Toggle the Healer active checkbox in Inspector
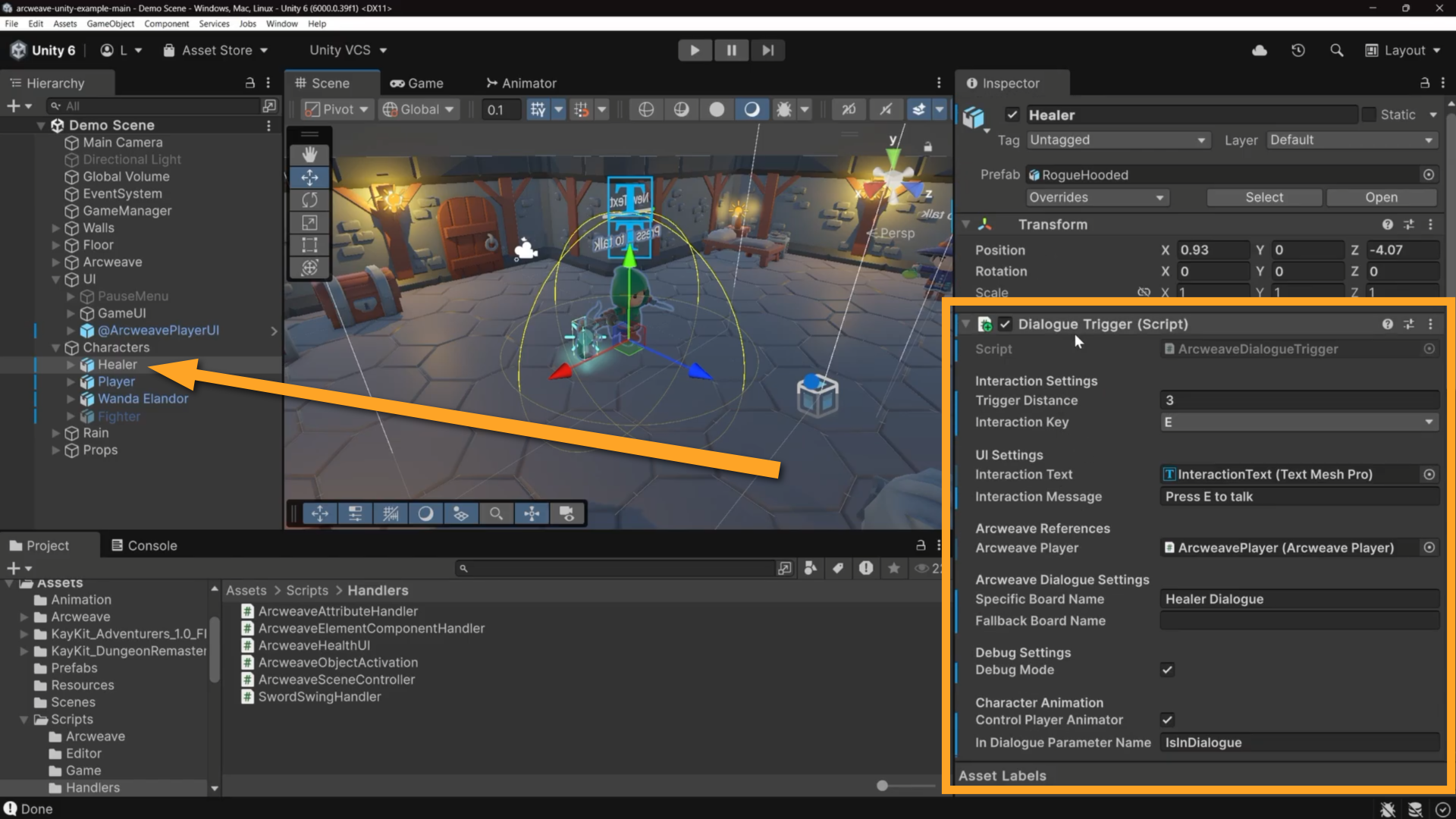The width and height of the screenshot is (1456, 819). click(x=1012, y=115)
